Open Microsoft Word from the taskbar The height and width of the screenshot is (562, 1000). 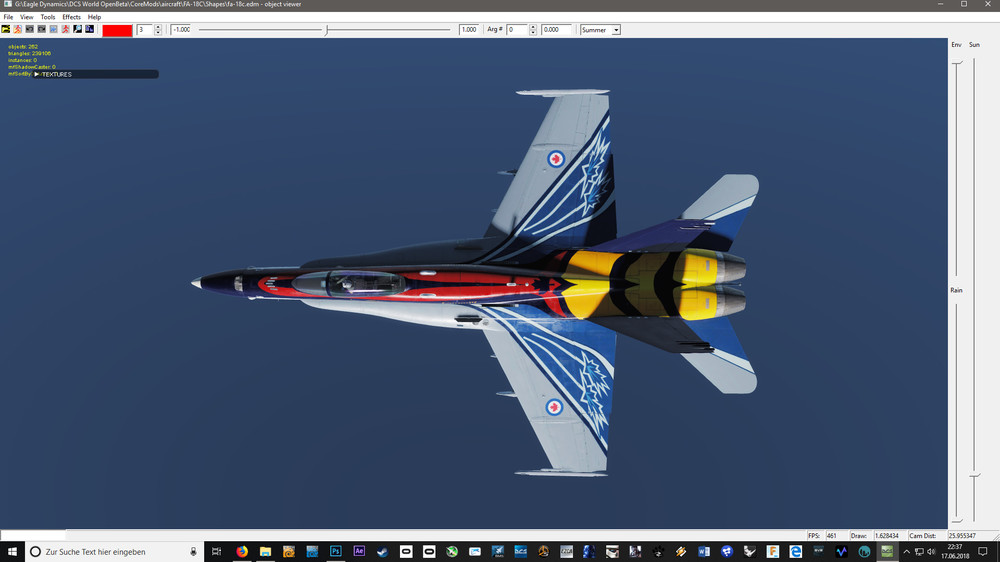703,551
